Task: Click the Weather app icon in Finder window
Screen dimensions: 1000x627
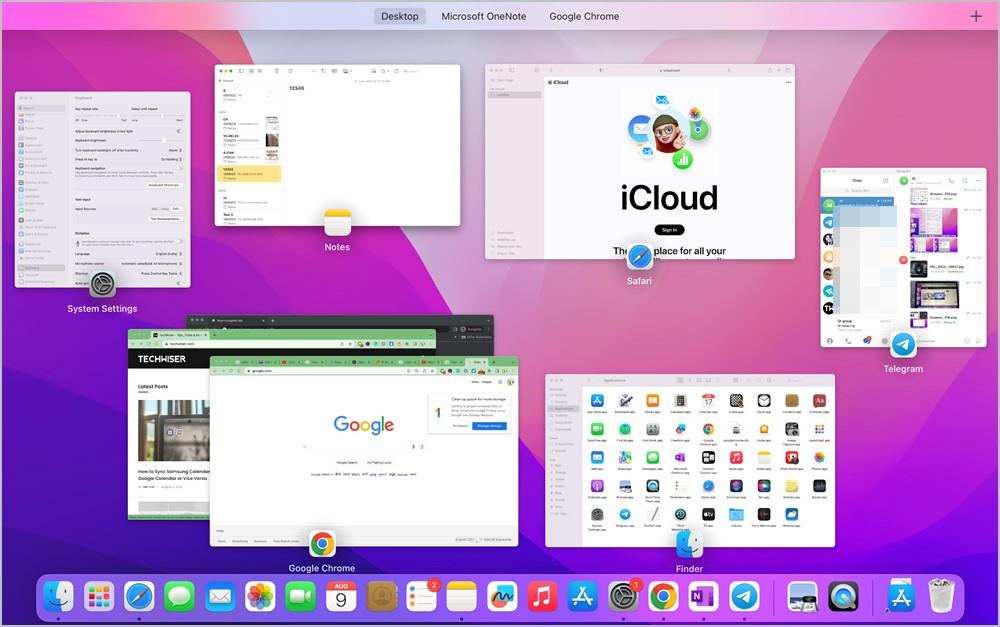Action: click(791, 514)
